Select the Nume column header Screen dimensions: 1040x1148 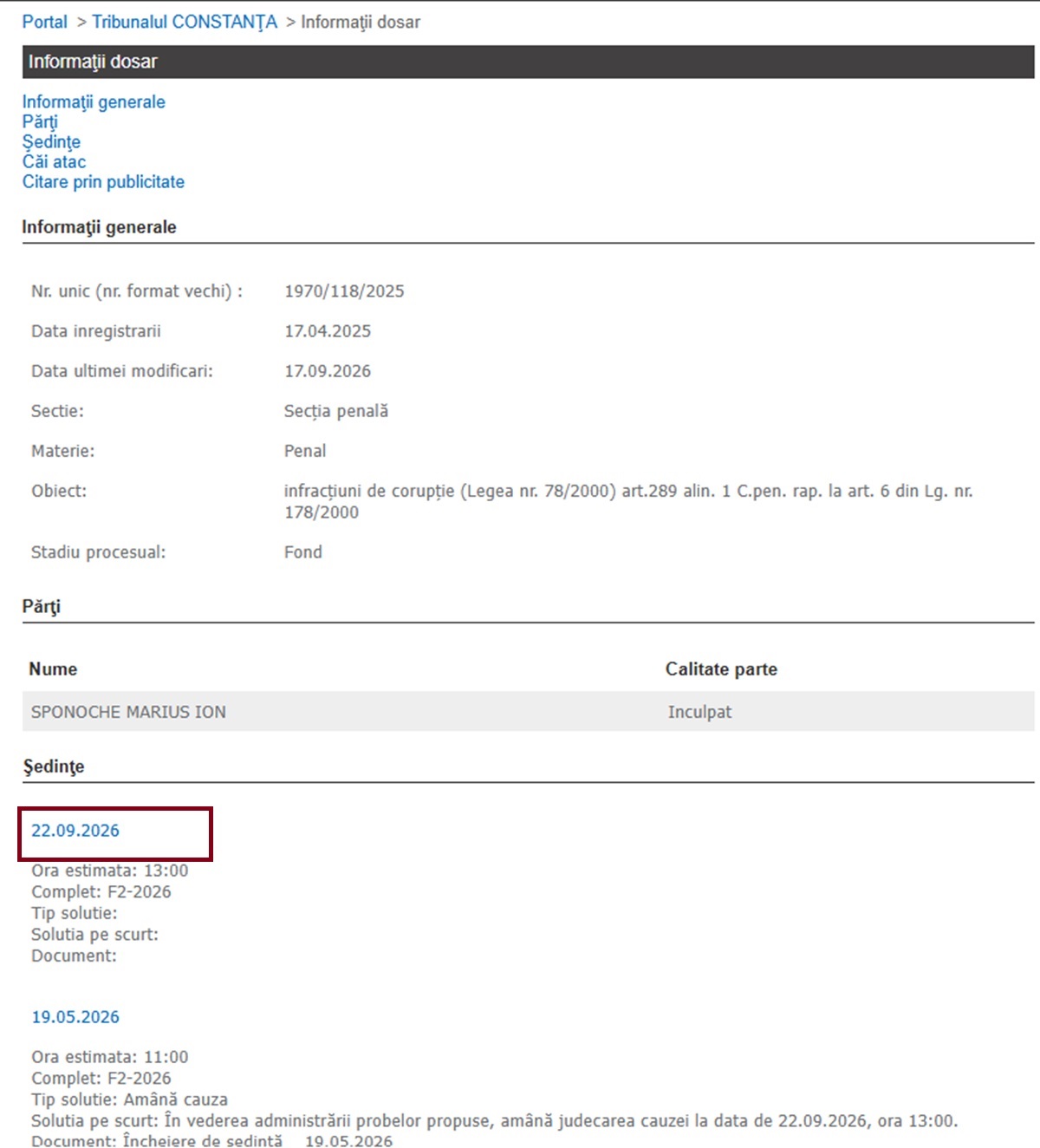click(x=53, y=669)
